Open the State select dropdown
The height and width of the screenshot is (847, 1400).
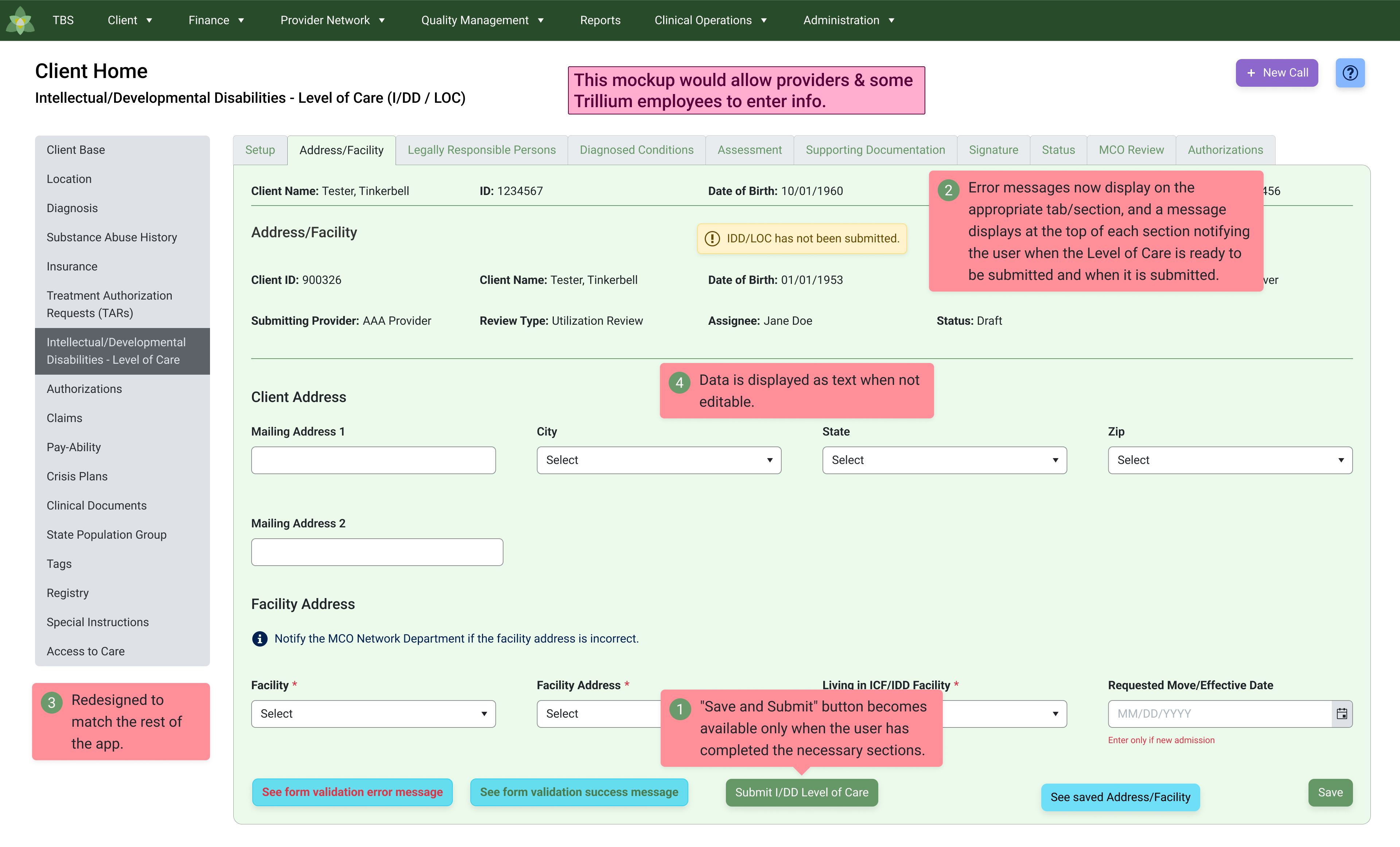[944, 460]
